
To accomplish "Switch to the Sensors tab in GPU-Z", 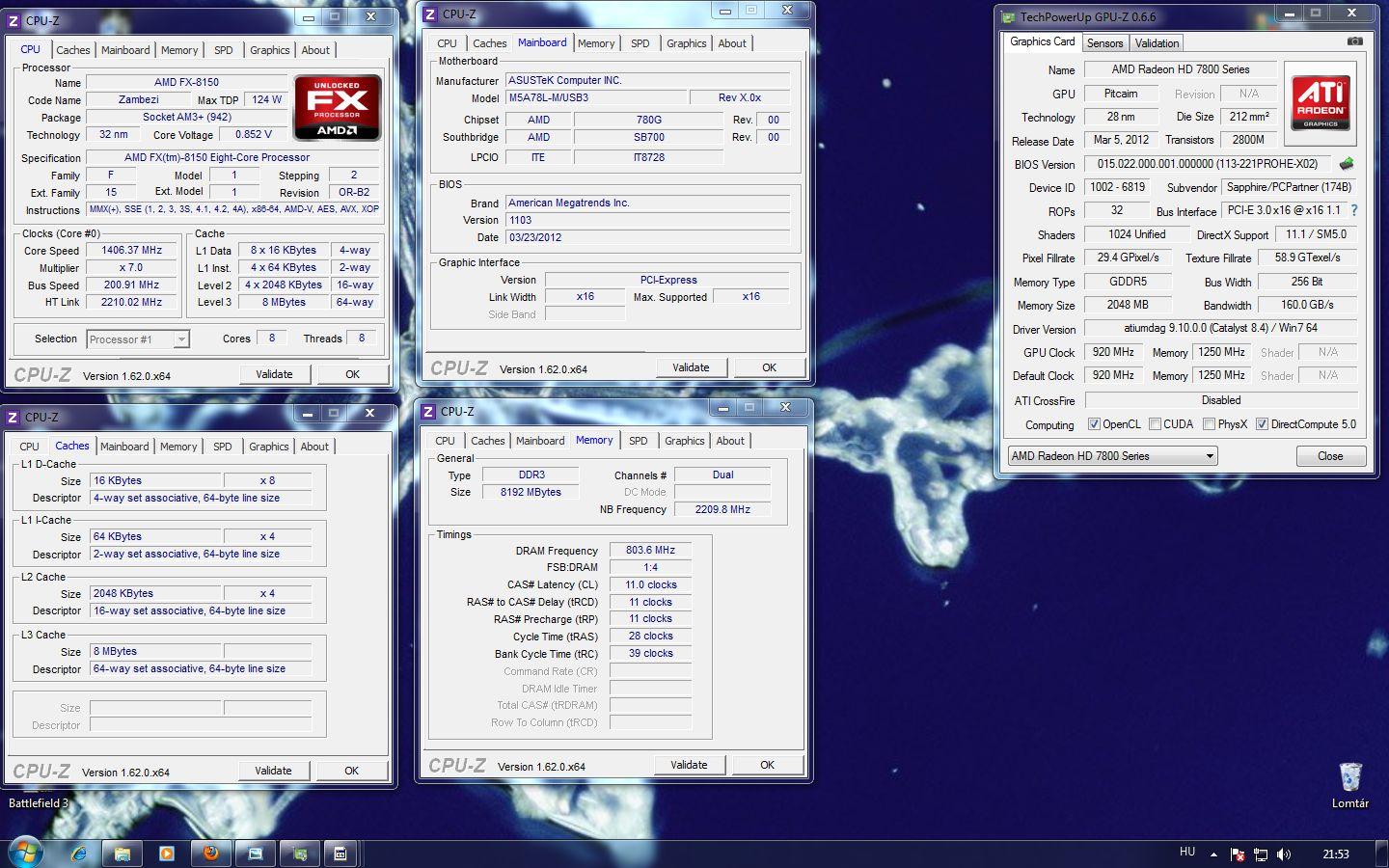I will pyautogui.click(x=1104, y=43).
